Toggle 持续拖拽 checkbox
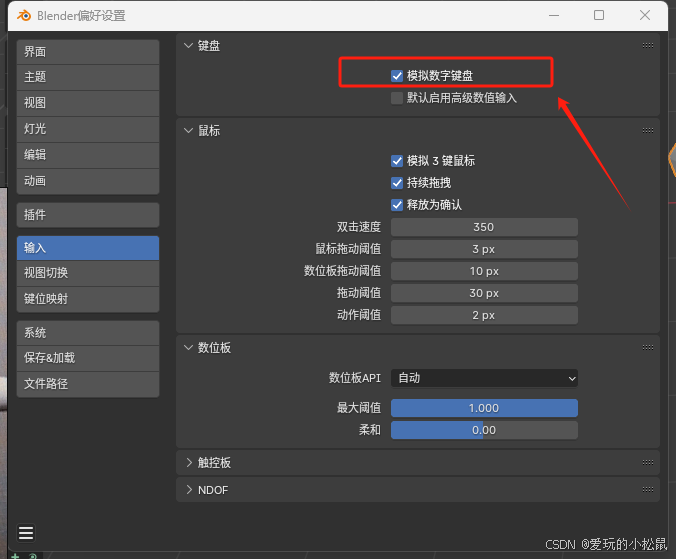This screenshot has height=559, width=676. coord(397,183)
